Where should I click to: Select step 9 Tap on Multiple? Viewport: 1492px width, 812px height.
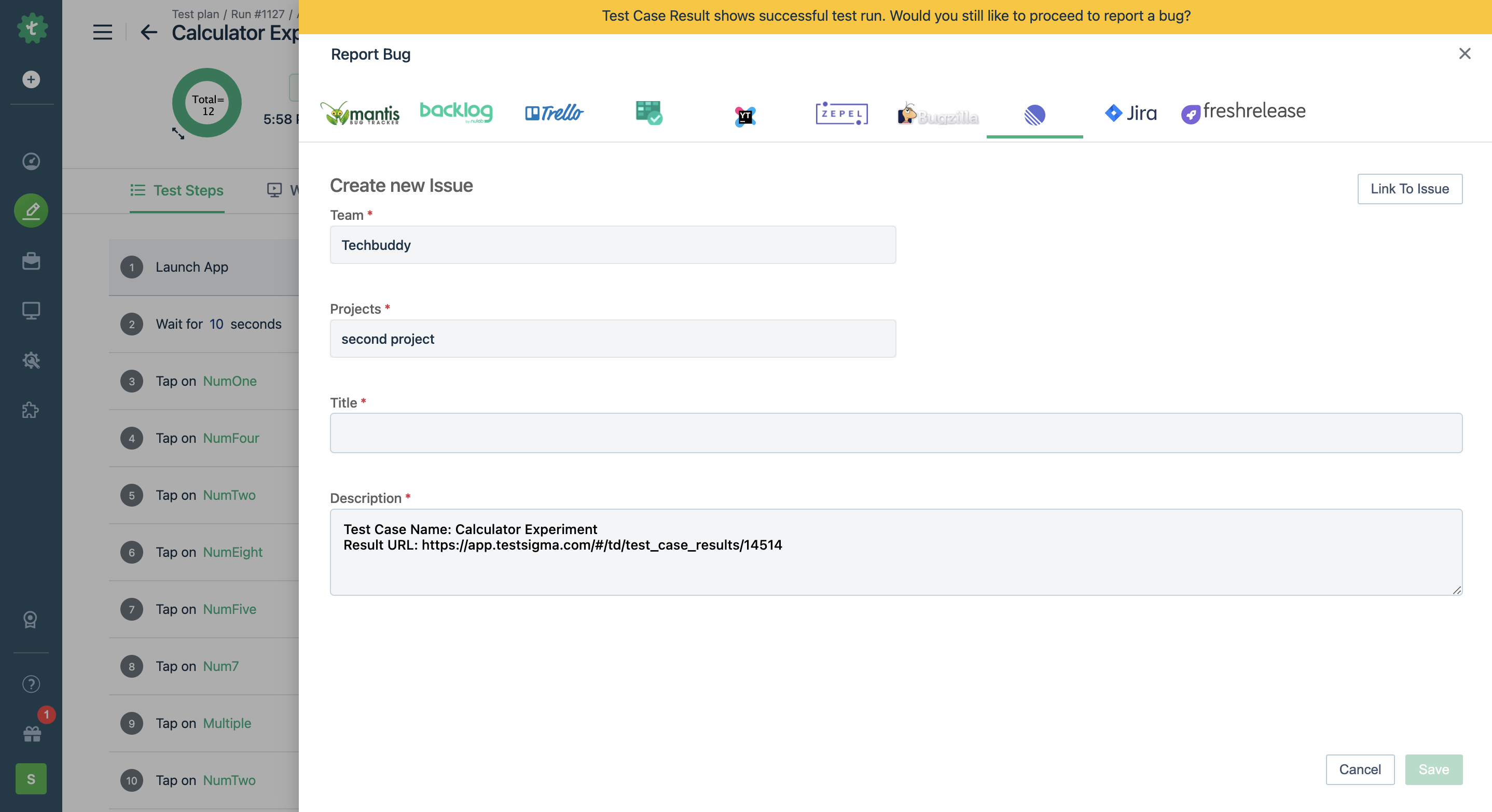[x=204, y=723]
